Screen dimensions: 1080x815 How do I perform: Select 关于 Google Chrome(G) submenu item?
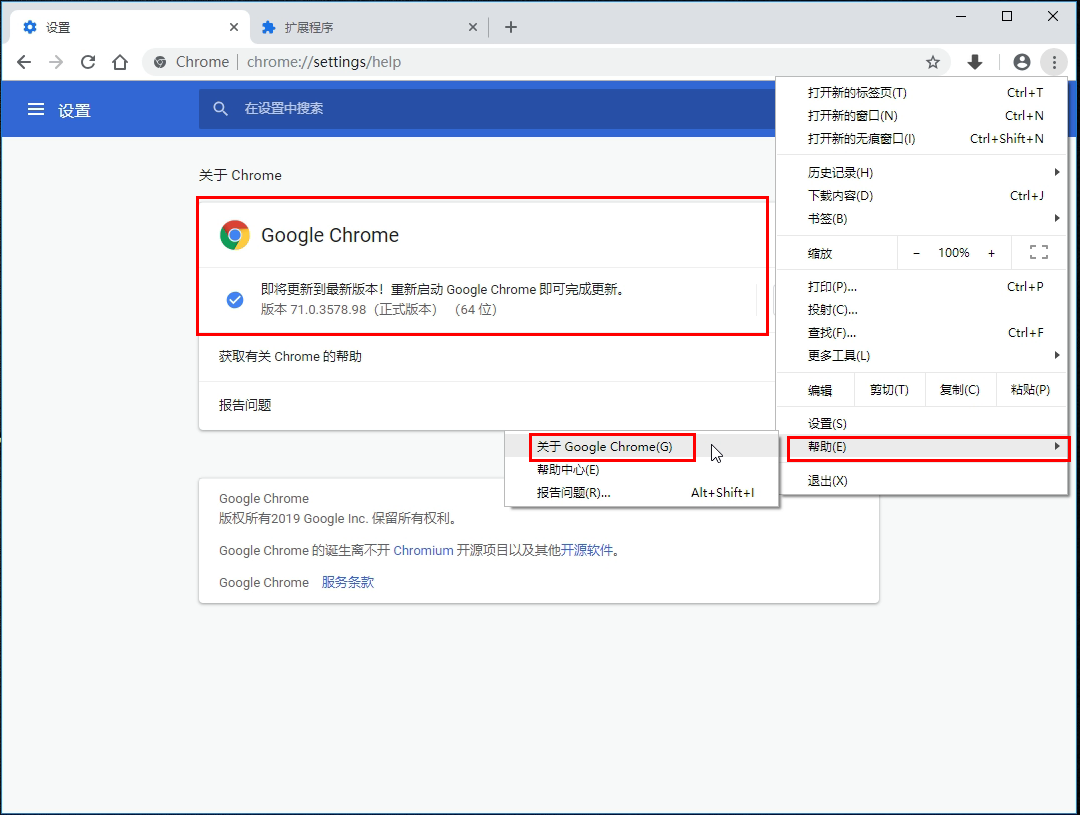tap(641, 446)
